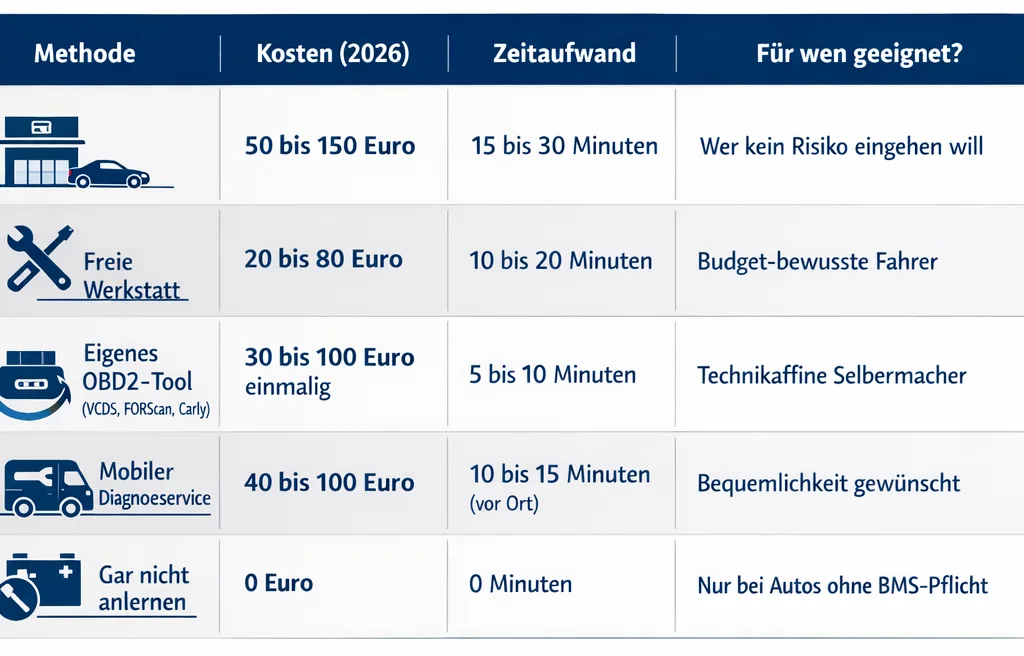Click the Technikaffine Selbermacher cell
This screenshot has width=1024, height=656.
pos(832,376)
